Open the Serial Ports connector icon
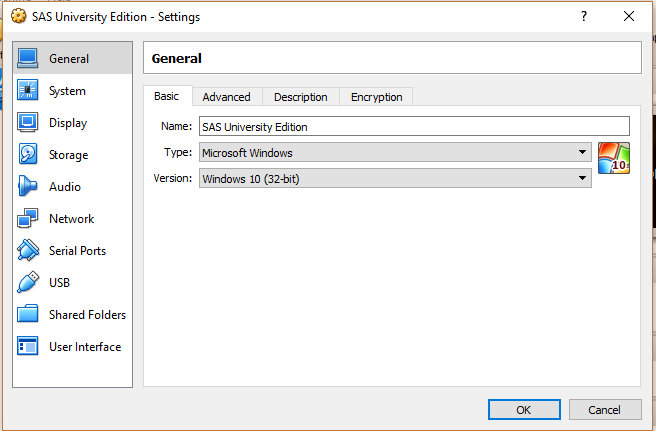Image resolution: width=656 pixels, height=431 pixels. [x=28, y=251]
